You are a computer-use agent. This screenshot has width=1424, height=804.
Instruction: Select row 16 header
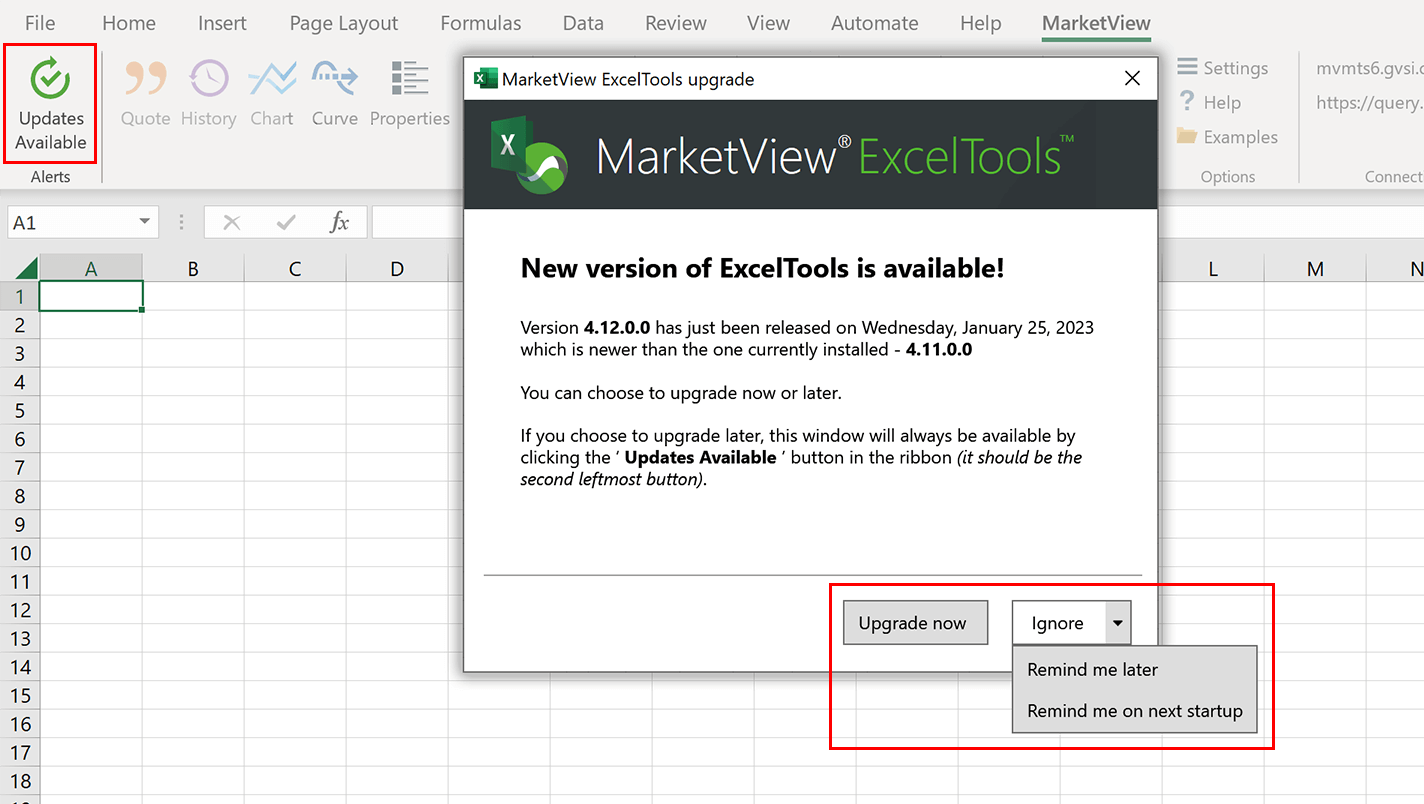pos(19,724)
